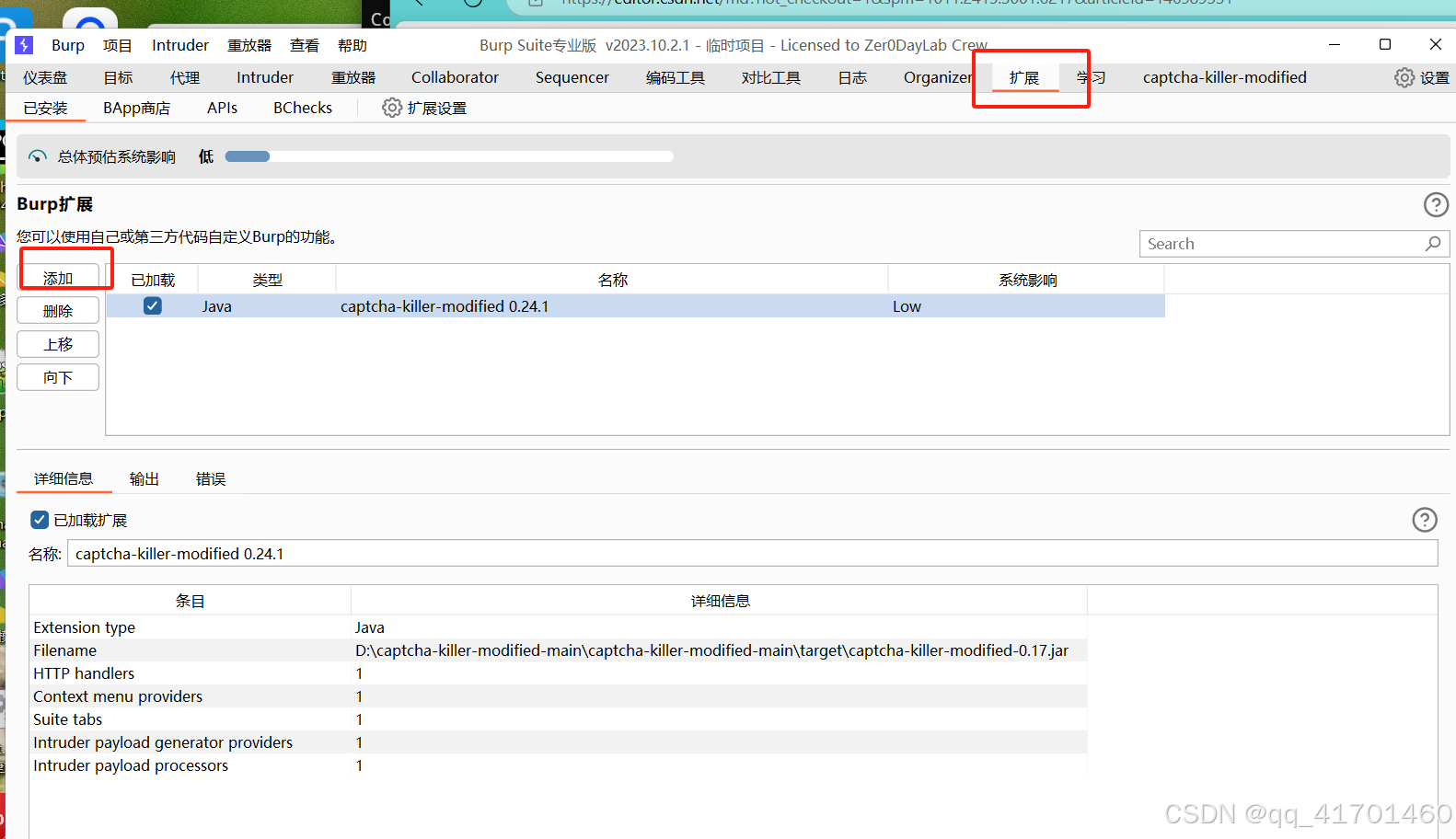This screenshot has height=839, width=1456.
Task: Open the Intruder menu in menu bar
Action: (x=180, y=45)
